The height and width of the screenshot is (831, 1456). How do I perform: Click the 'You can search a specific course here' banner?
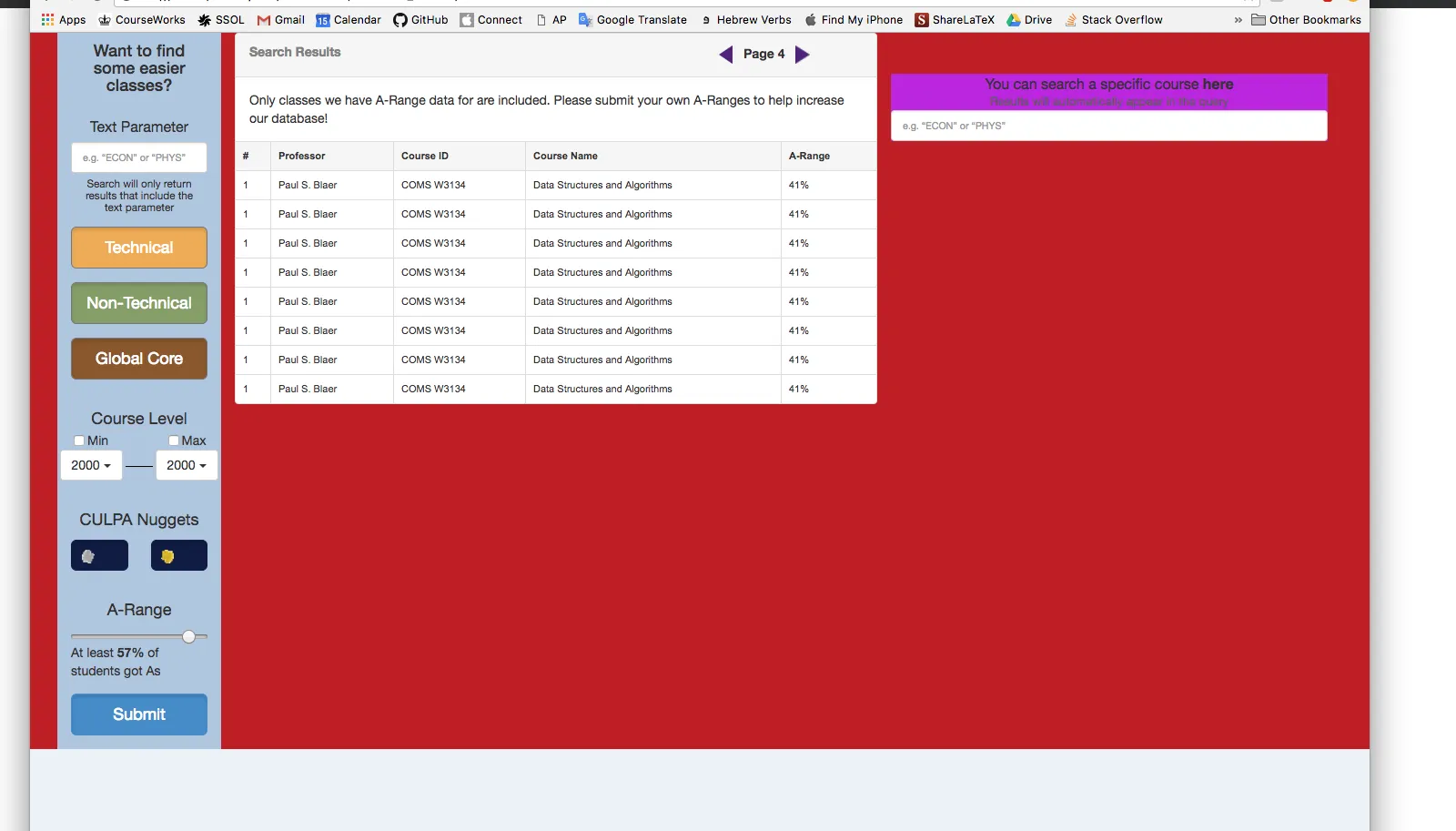coord(1108,92)
